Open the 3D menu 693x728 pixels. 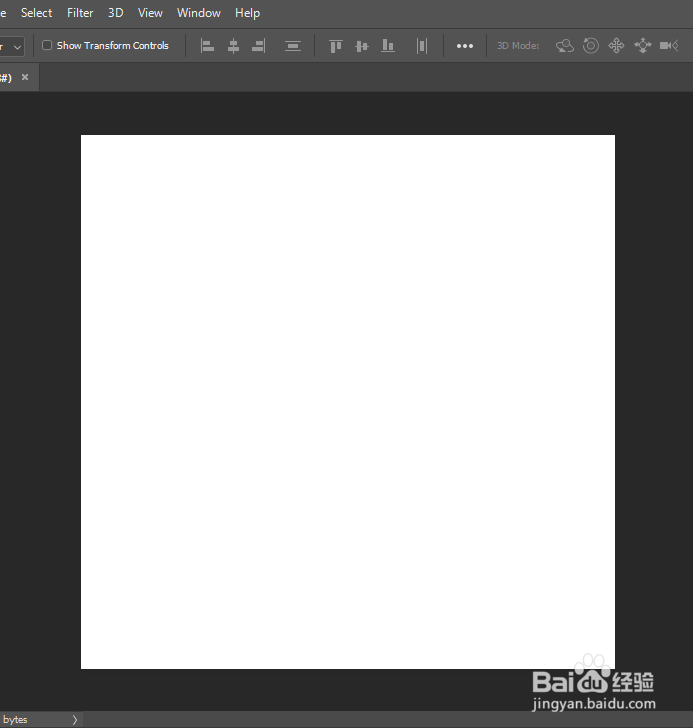[x=116, y=13]
